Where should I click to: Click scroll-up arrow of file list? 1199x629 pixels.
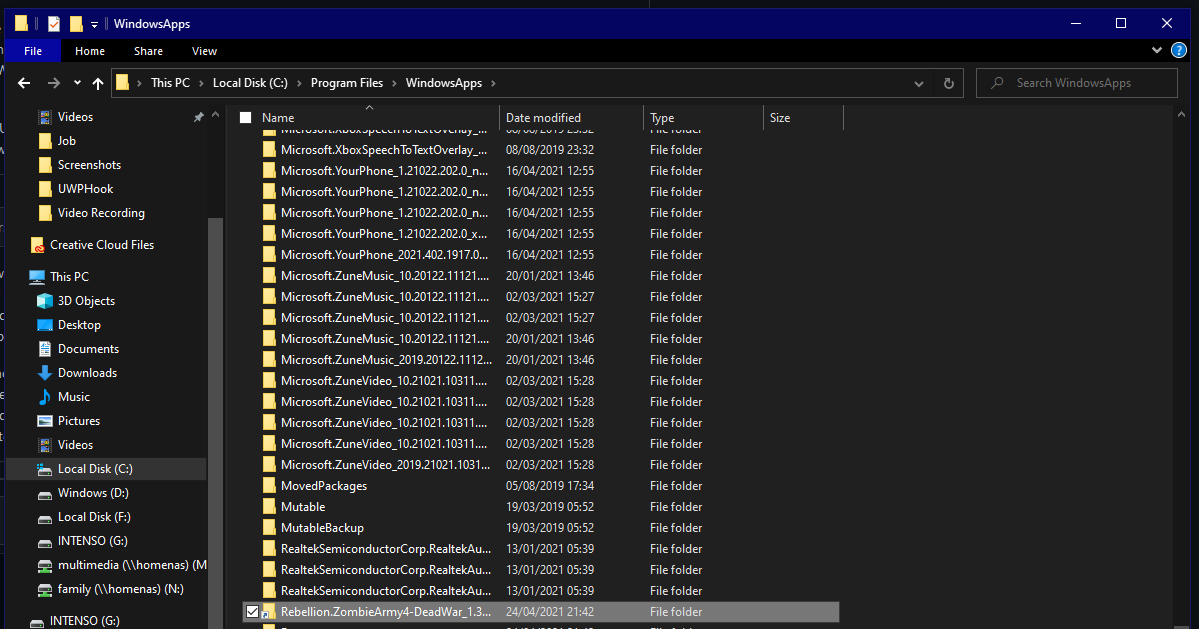pos(1181,115)
